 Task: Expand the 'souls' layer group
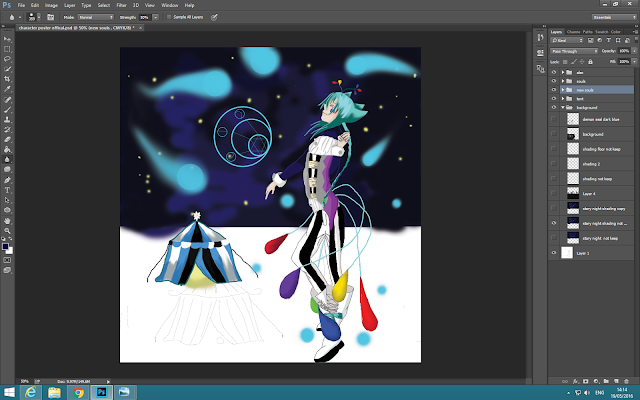coord(563,81)
